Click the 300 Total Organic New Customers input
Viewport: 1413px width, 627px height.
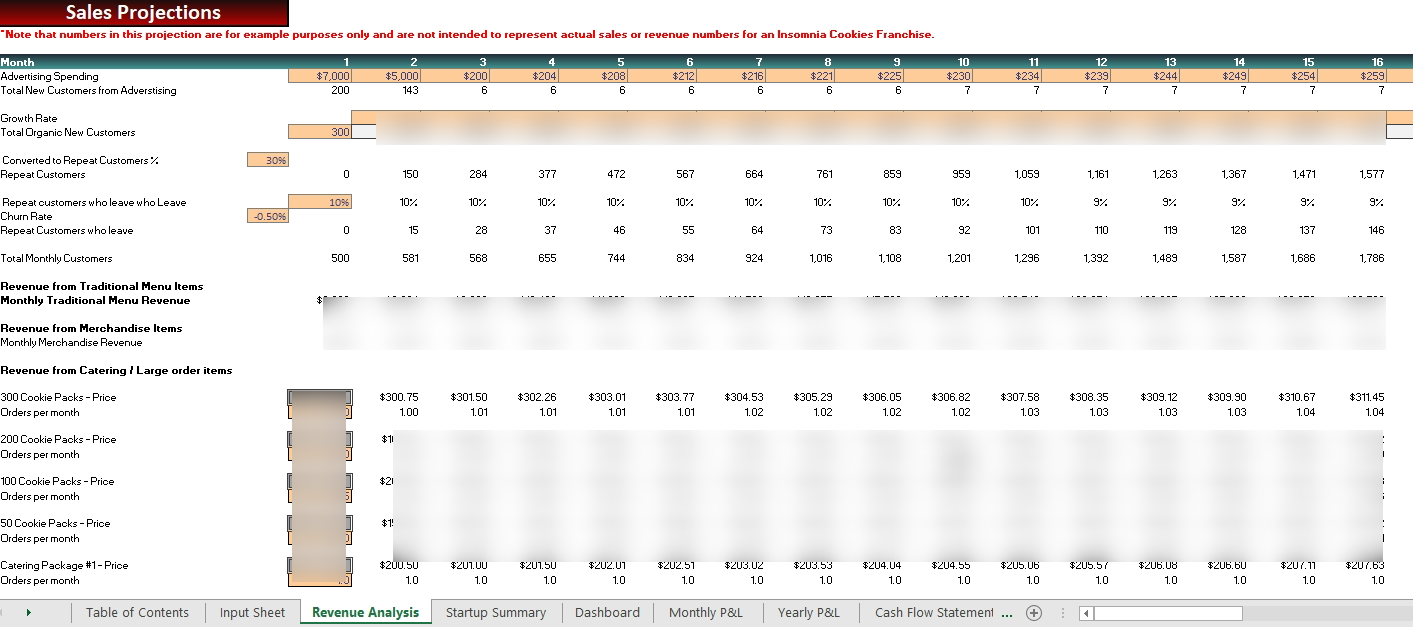(x=320, y=132)
